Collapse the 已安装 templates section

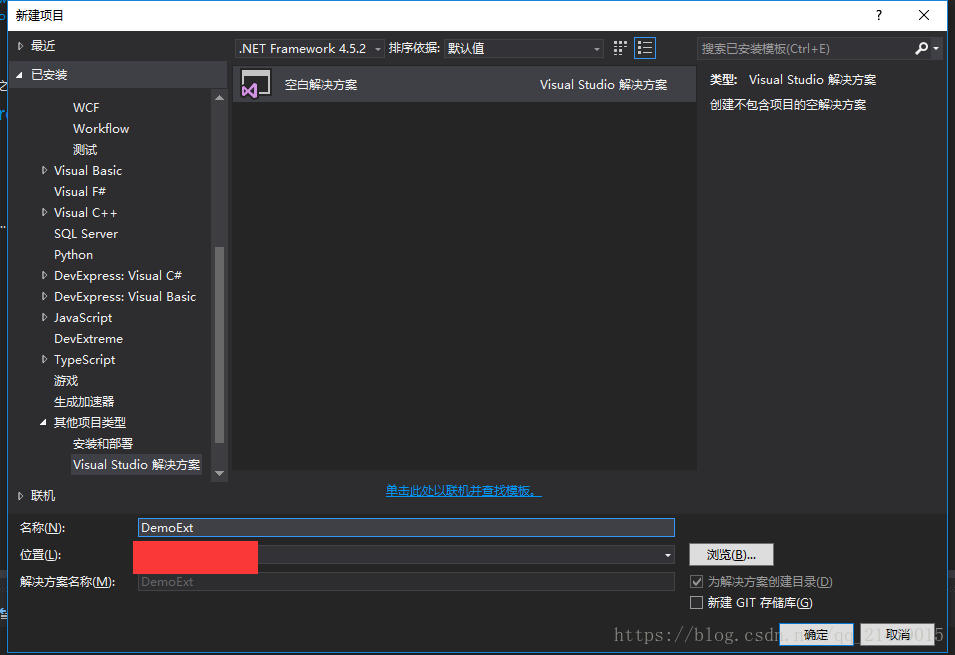[x=20, y=74]
